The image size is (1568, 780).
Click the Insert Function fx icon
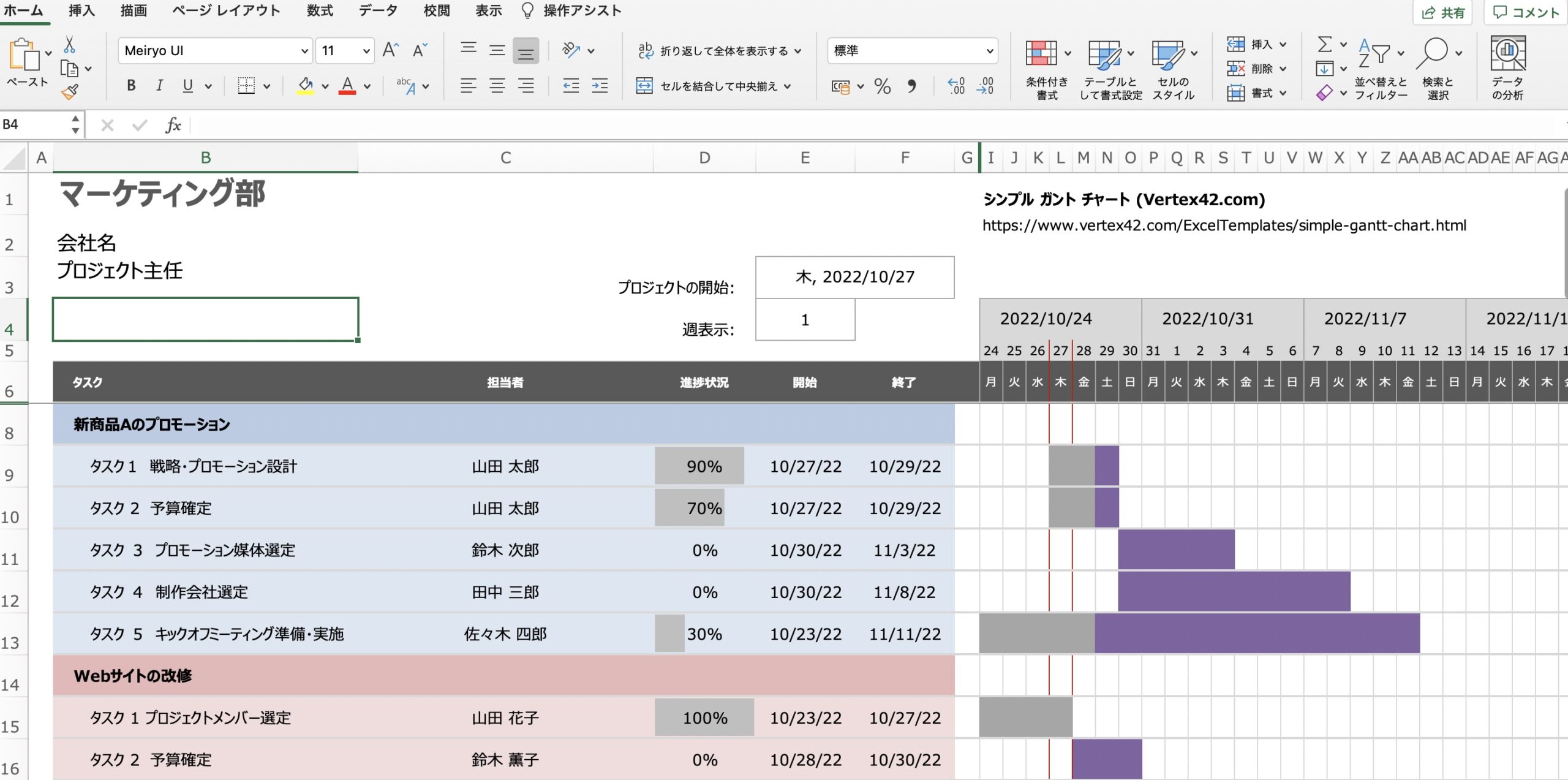(173, 126)
